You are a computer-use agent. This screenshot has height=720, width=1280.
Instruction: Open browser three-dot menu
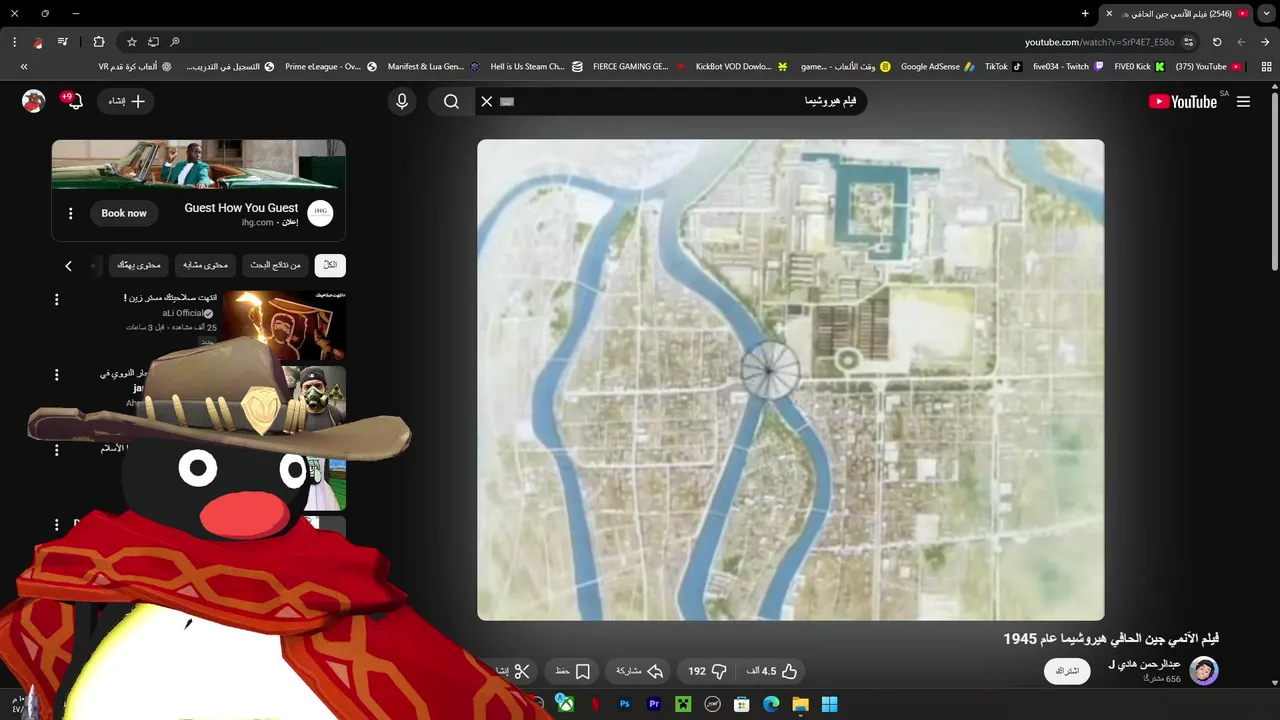(x=14, y=42)
